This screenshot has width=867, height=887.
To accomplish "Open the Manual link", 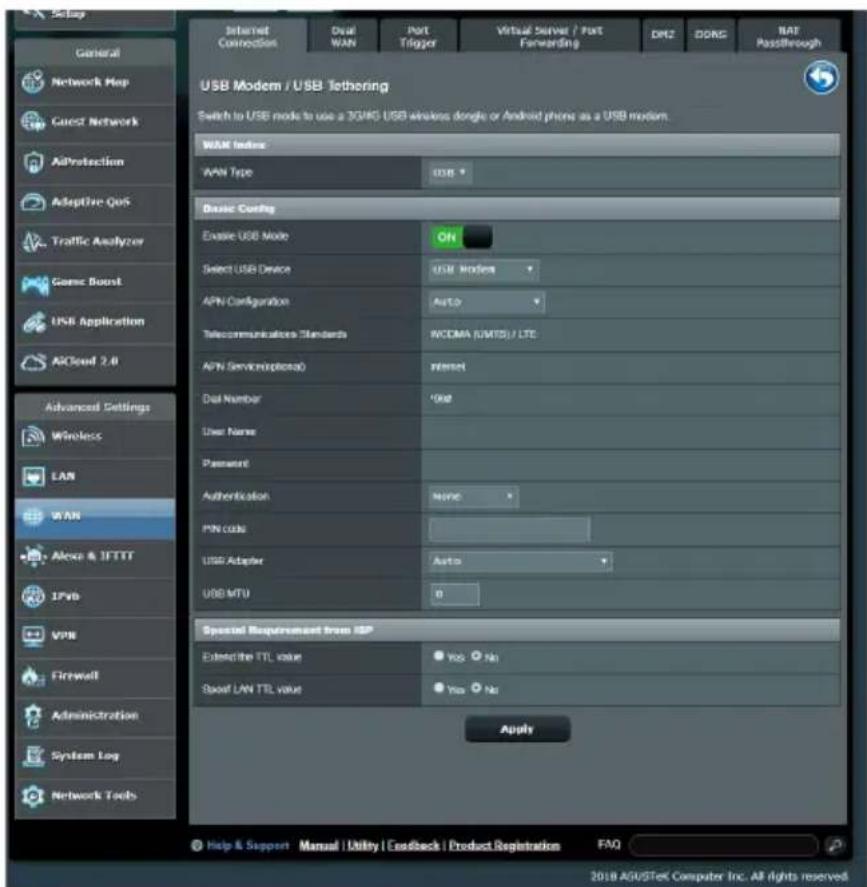I will (319, 846).
